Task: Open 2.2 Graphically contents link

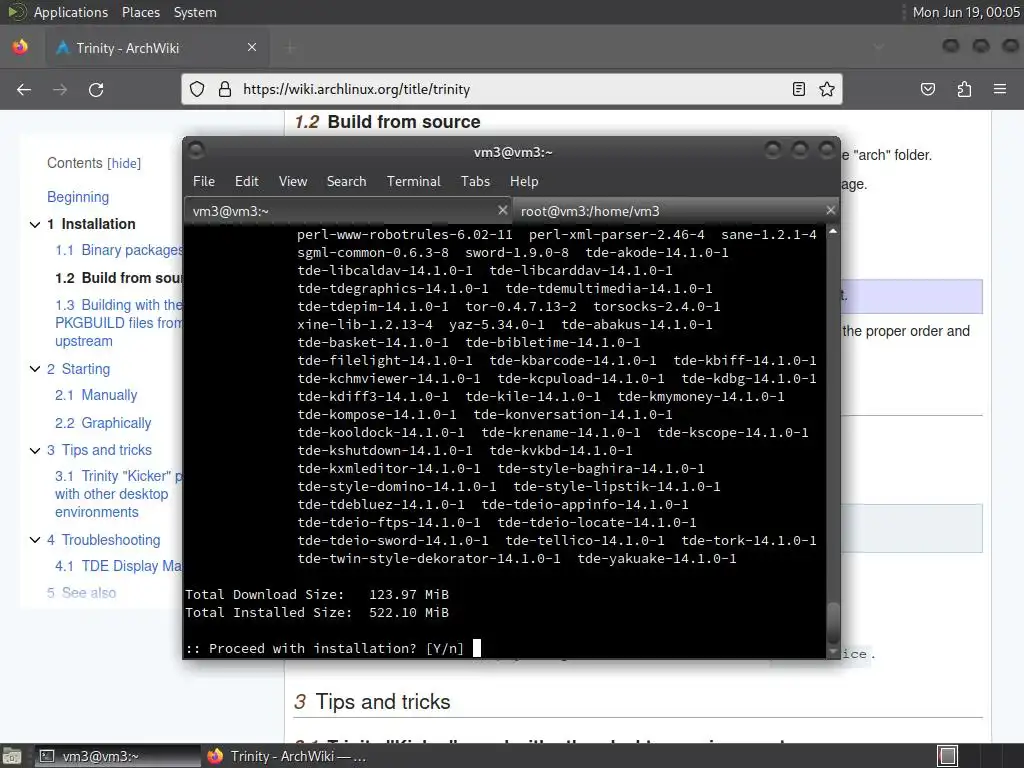Action: (x=103, y=423)
